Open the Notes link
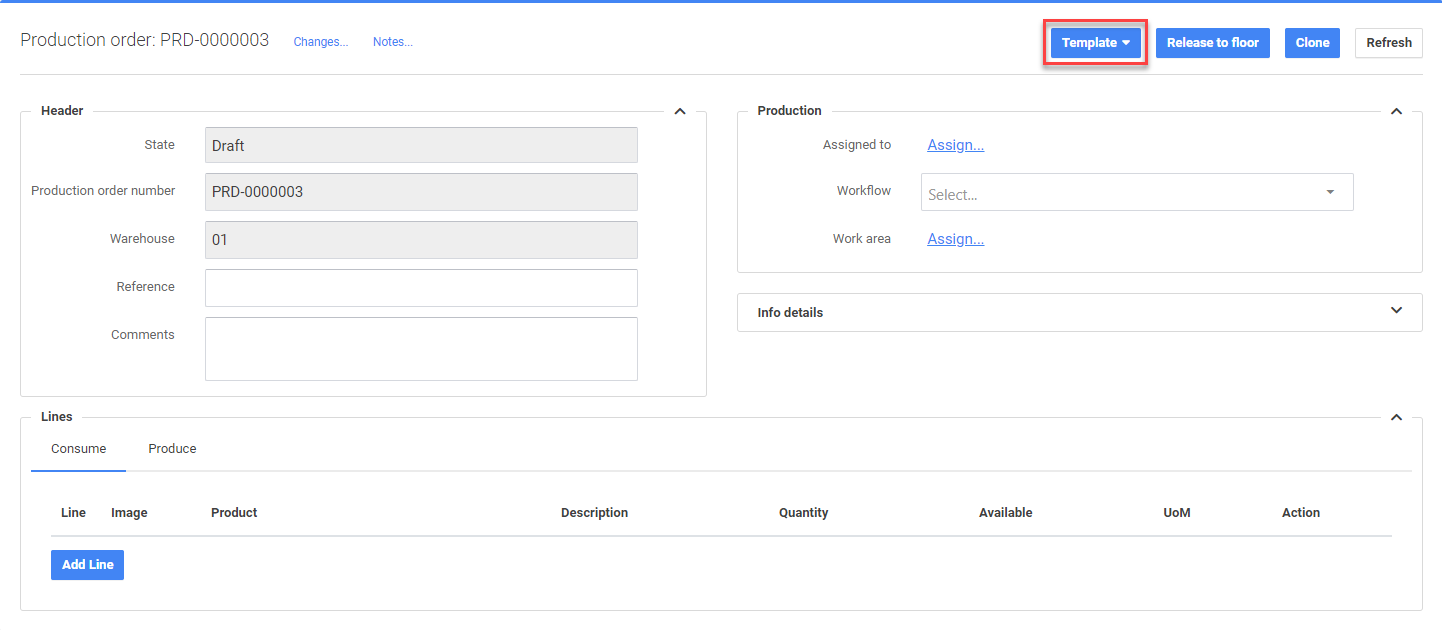Image resolution: width=1442 pixels, height=630 pixels. tap(392, 42)
